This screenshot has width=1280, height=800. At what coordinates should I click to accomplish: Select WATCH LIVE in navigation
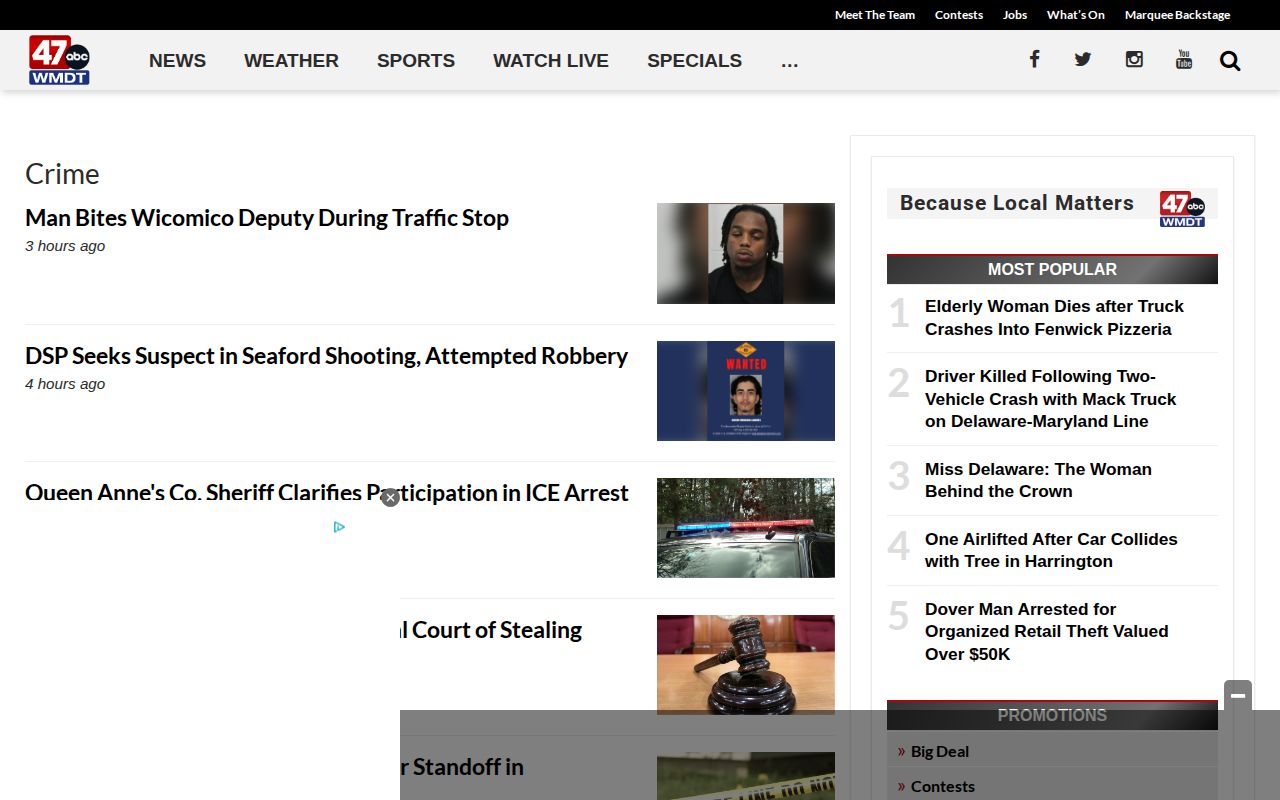click(551, 61)
